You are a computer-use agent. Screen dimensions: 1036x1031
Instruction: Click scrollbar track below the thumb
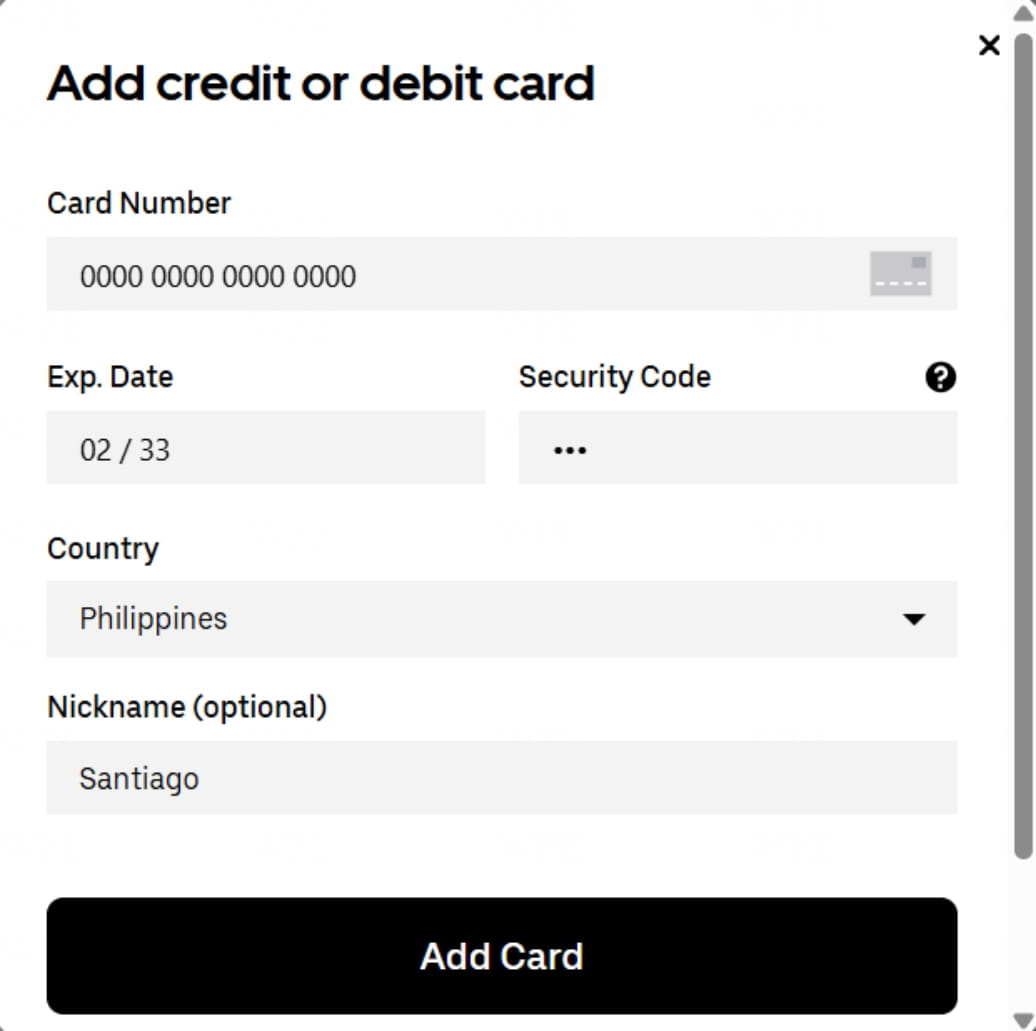1022,935
